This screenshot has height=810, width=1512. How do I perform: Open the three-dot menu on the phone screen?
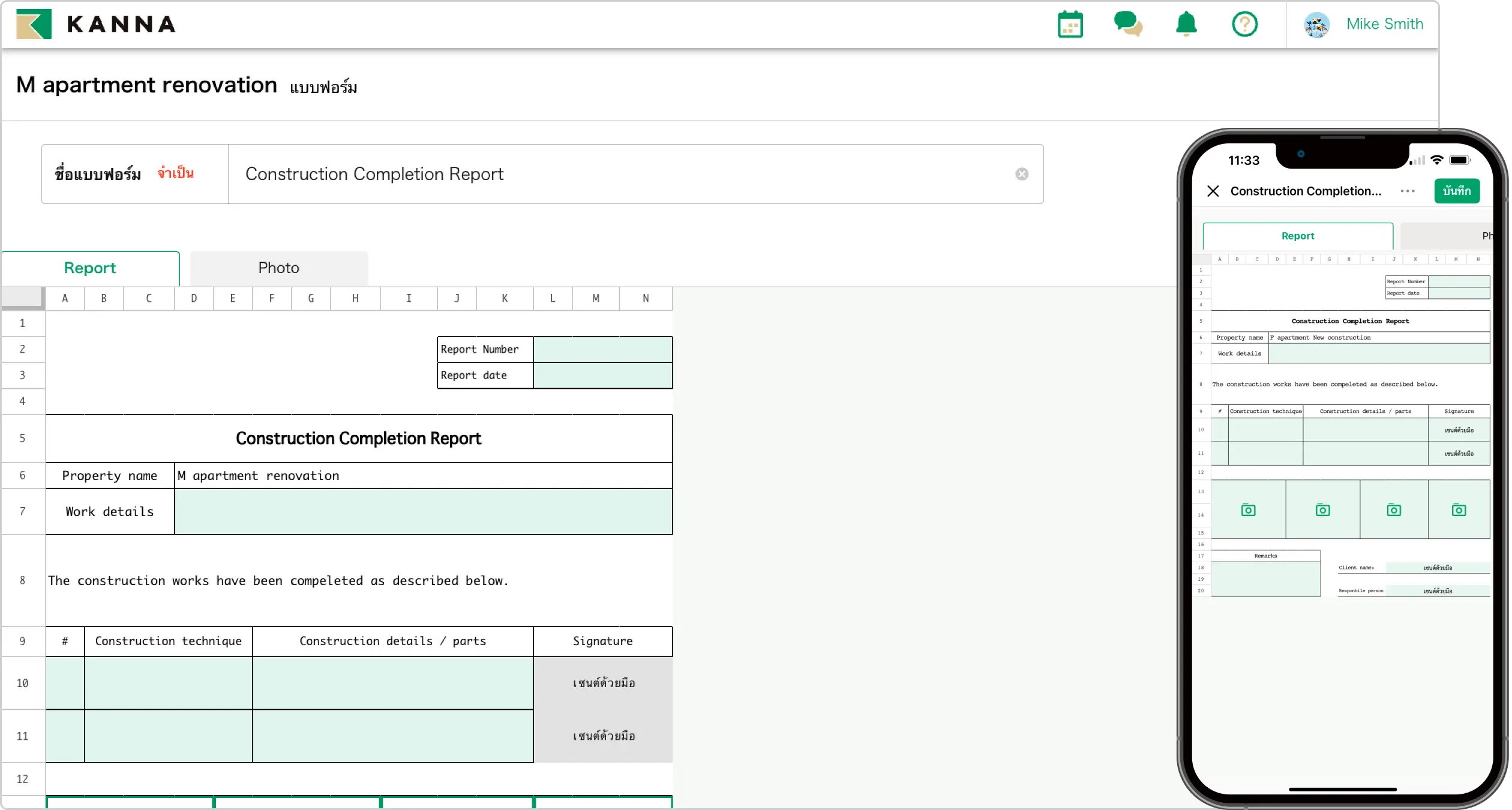[1406, 191]
